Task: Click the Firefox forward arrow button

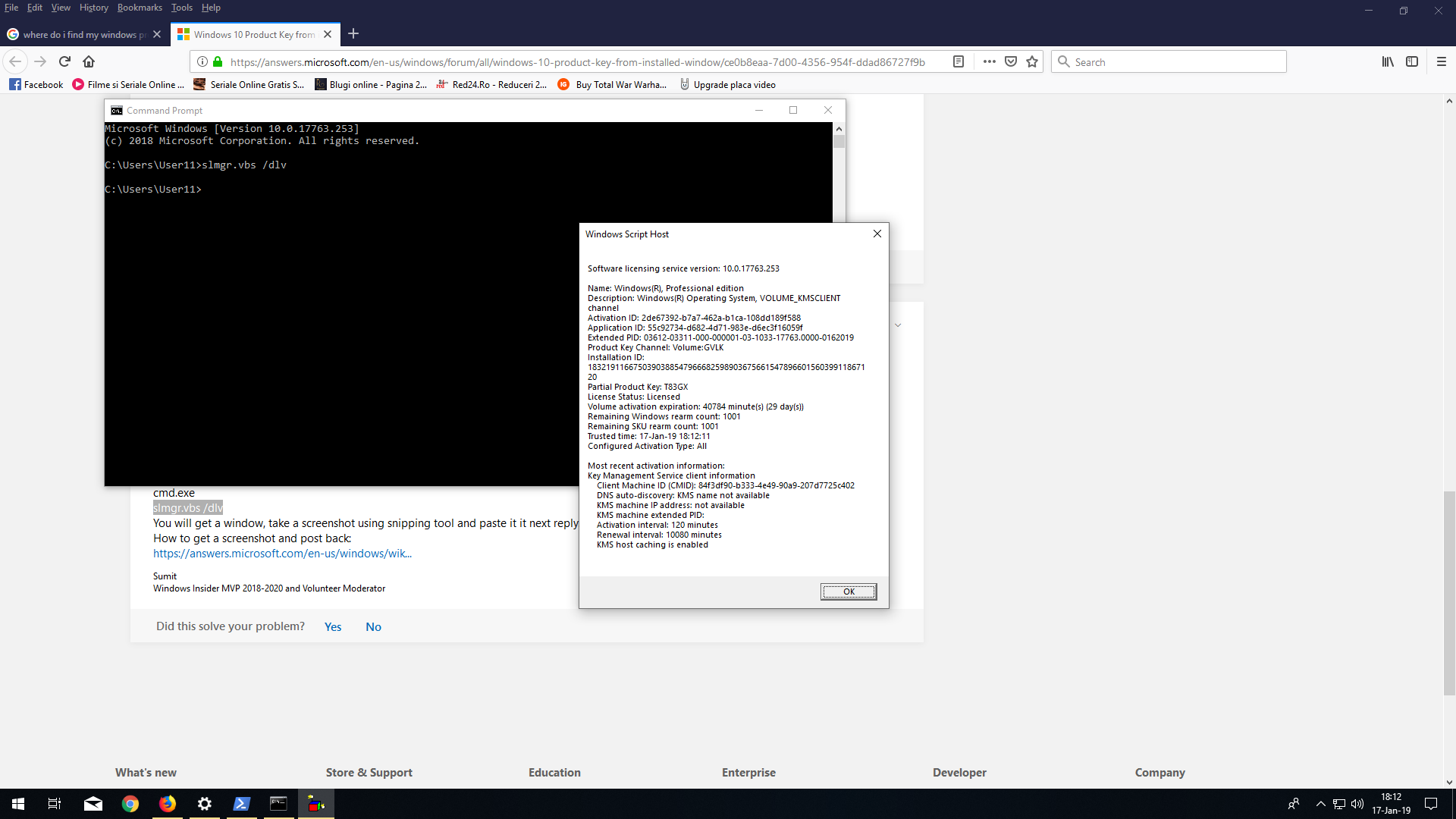Action: pyautogui.click(x=40, y=61)
